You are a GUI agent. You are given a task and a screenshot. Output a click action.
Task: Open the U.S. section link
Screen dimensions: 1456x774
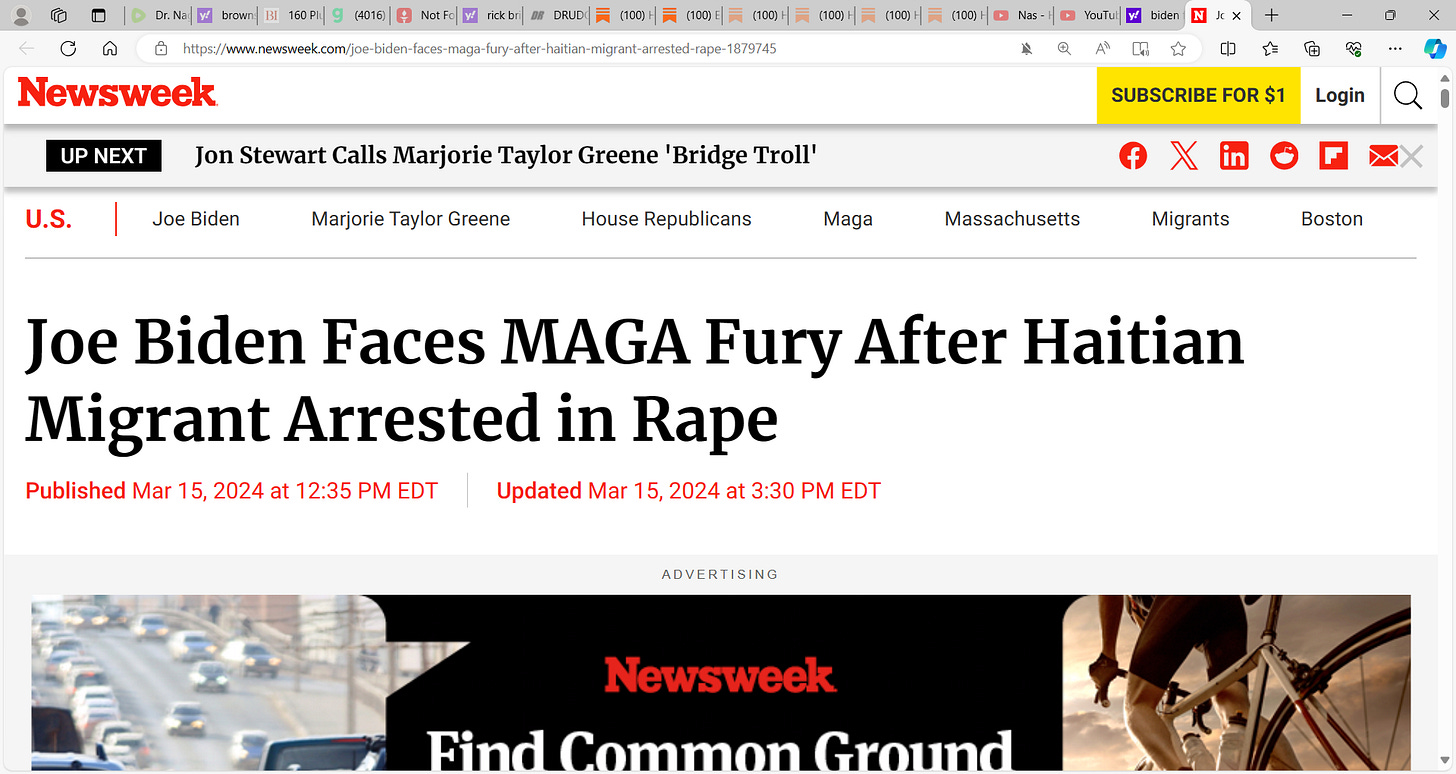coord(49,219)
